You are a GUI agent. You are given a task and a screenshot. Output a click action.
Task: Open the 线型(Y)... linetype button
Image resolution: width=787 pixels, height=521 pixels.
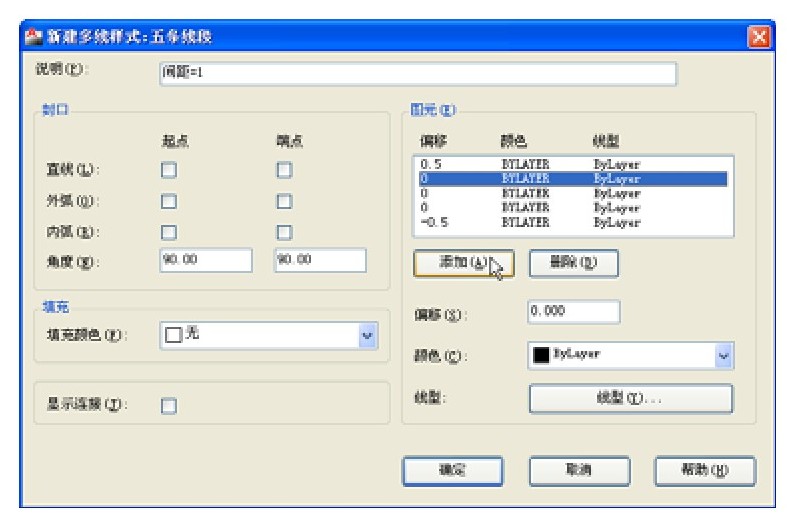click(631, 399)
